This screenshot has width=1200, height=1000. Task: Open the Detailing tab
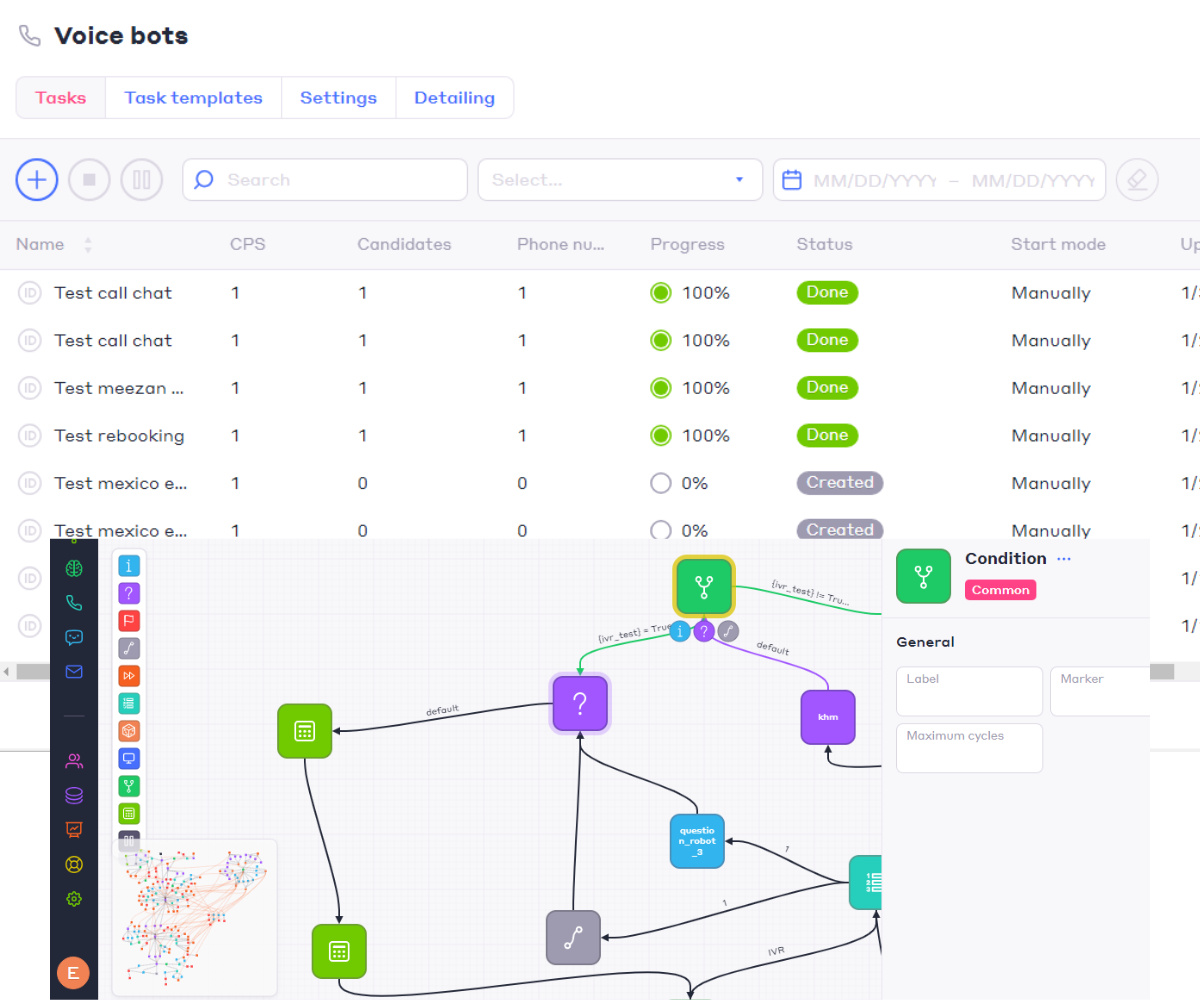pos(454,98)
